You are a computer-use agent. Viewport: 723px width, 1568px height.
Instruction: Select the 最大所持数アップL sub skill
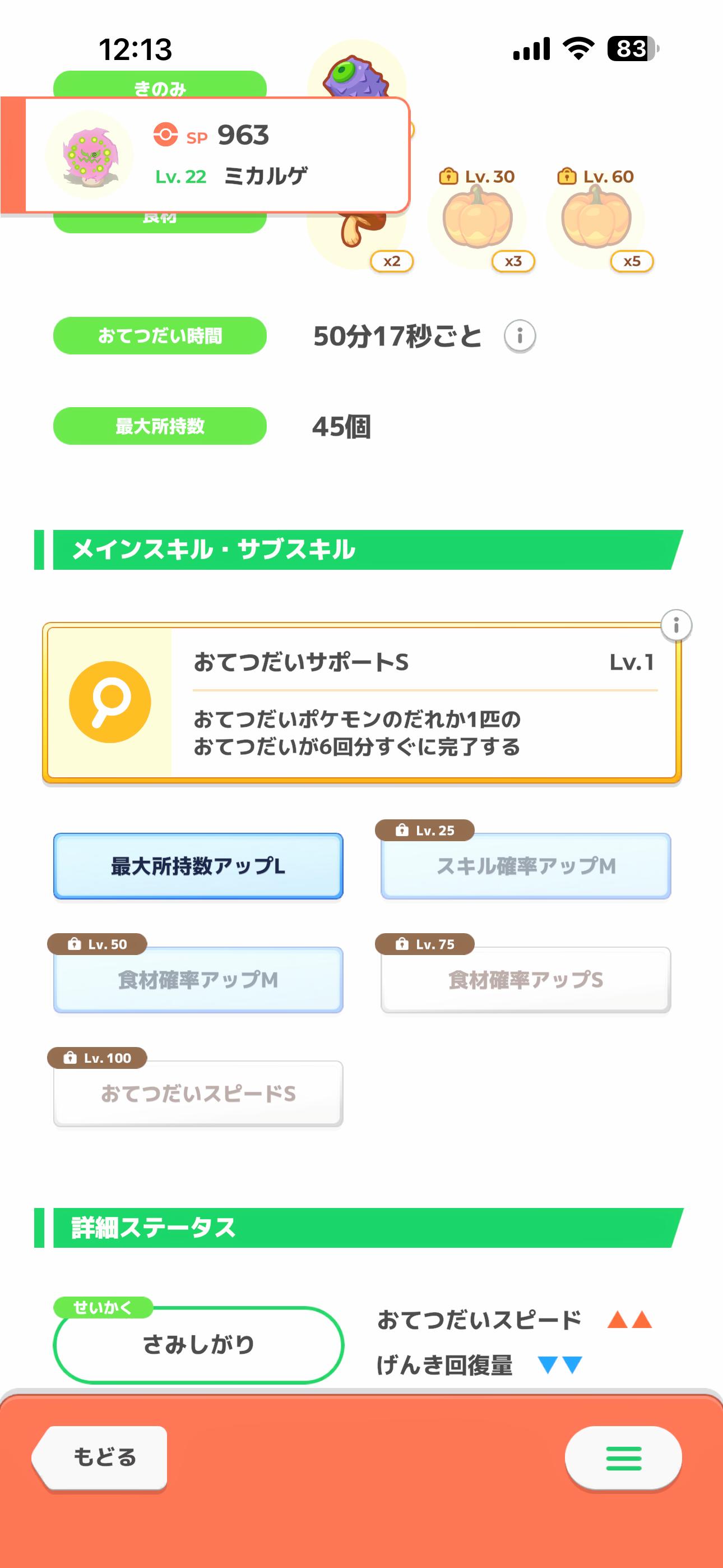[198, 865]
